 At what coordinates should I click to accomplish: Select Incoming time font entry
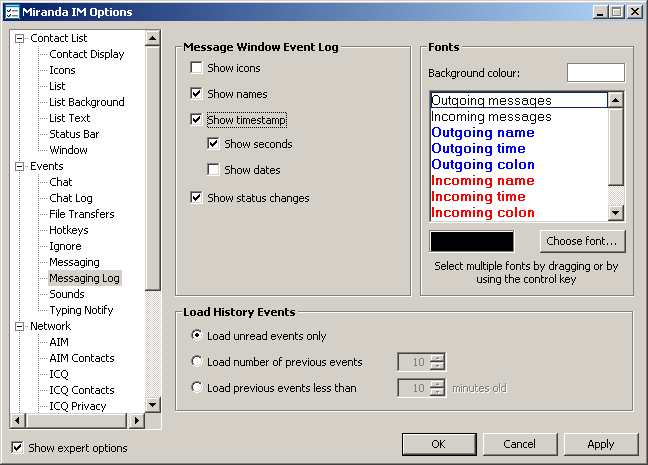click(x=519, y=197)
